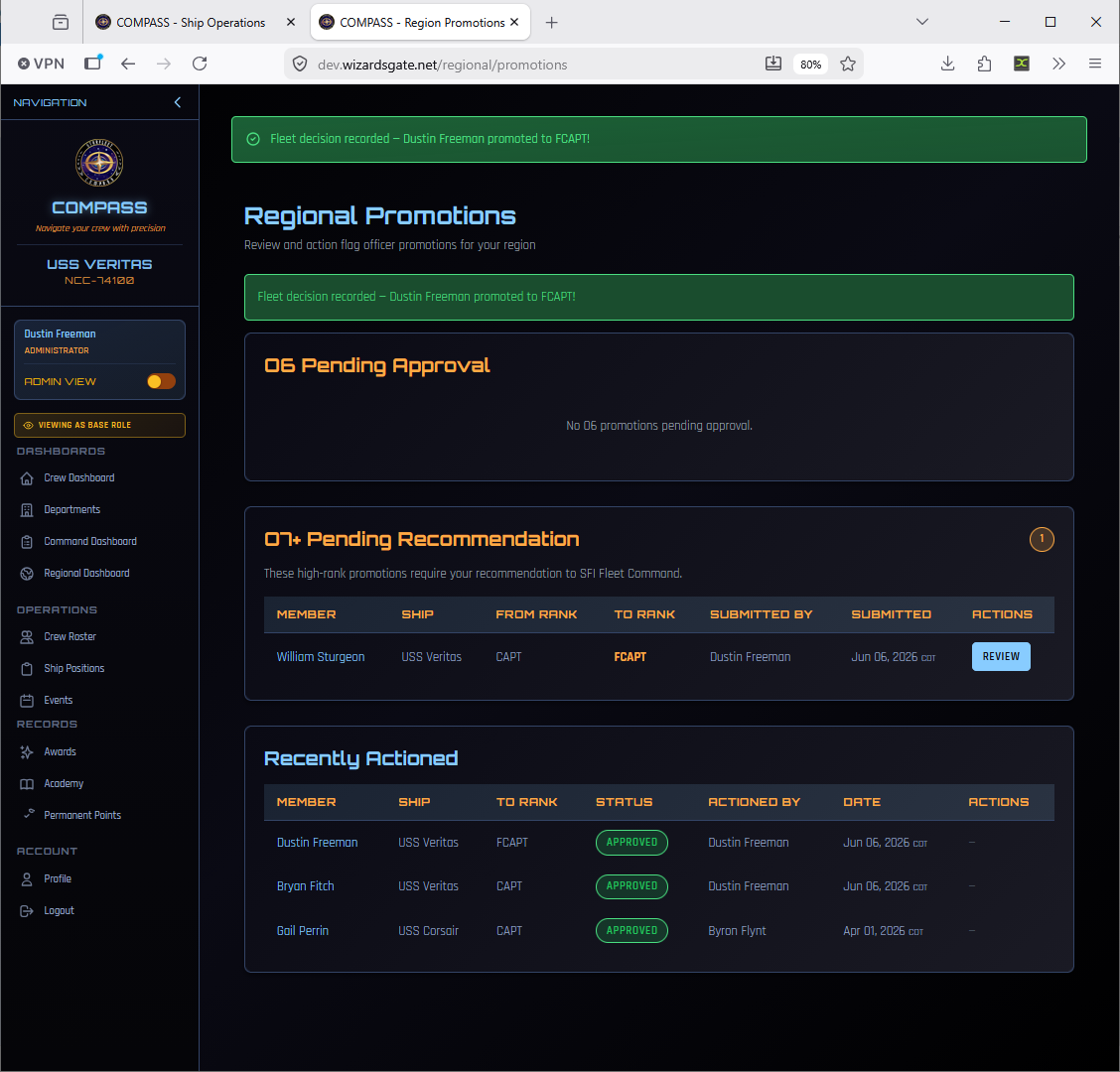Viewport: 1120px width, 1072px height.
Task: Click the Academy book icon
Action: 27,784
